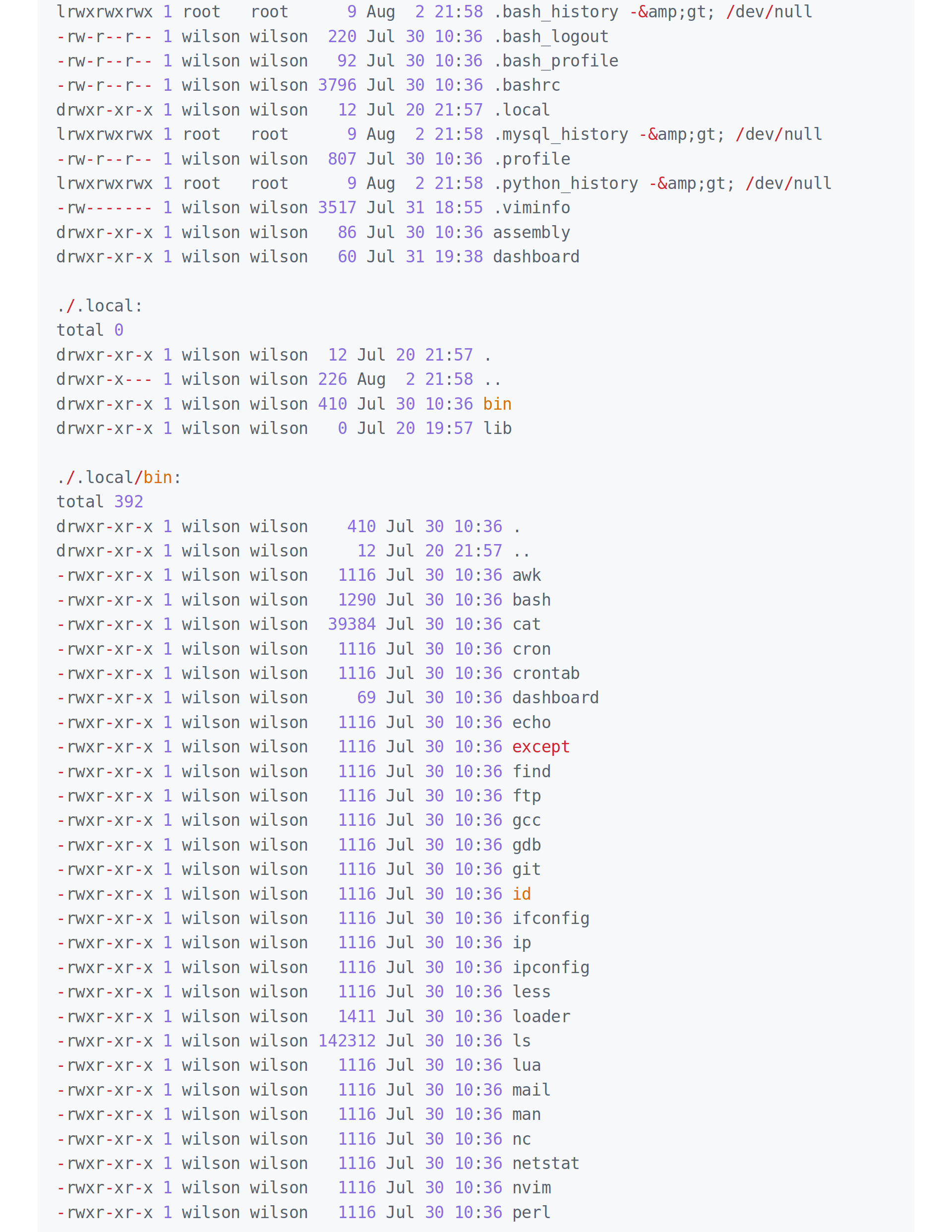Click the gcc filename
The width and height of the screenshot is (952, 1232).
(x=527, y=820)
